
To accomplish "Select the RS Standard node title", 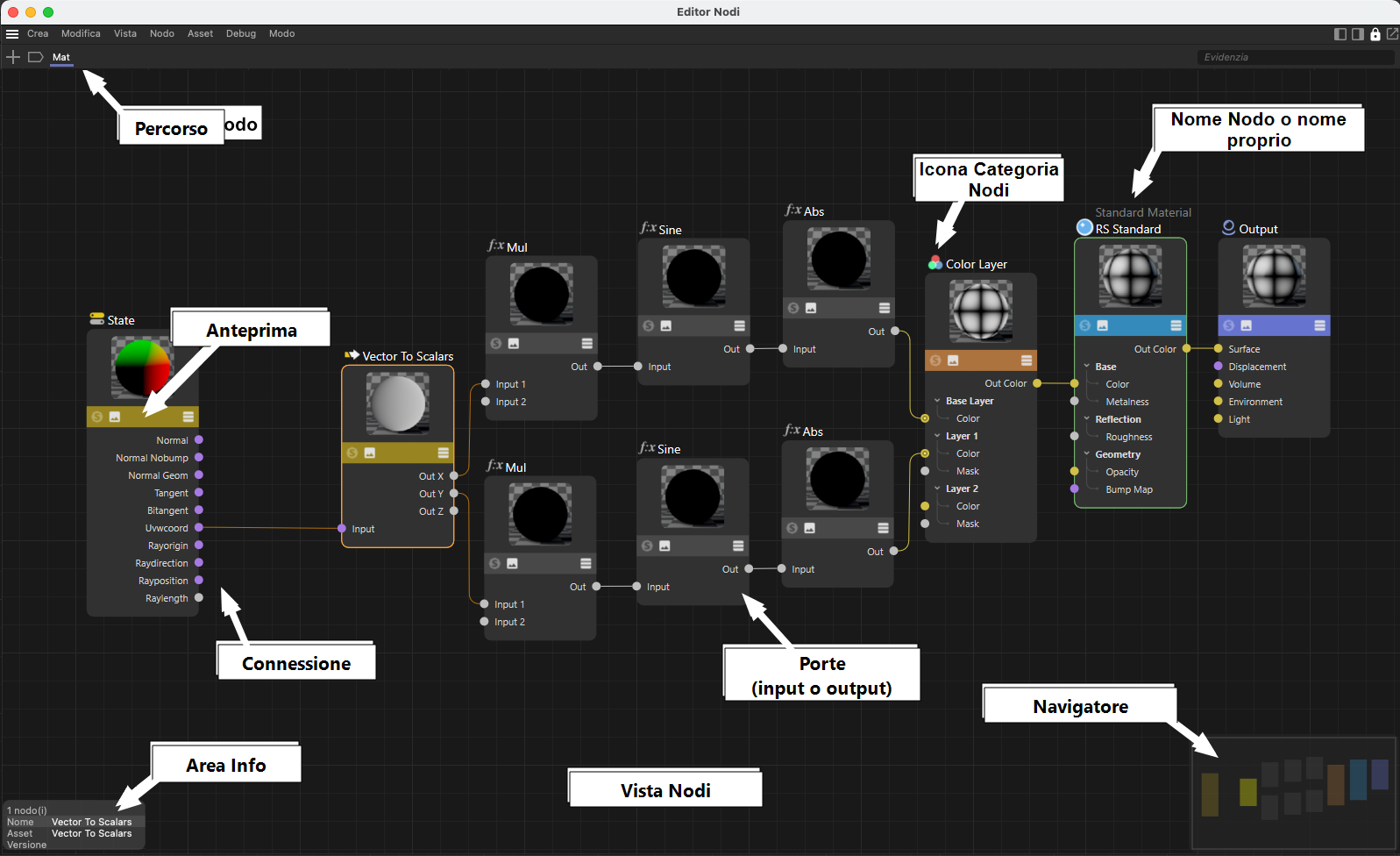I will pos(1128,229).
